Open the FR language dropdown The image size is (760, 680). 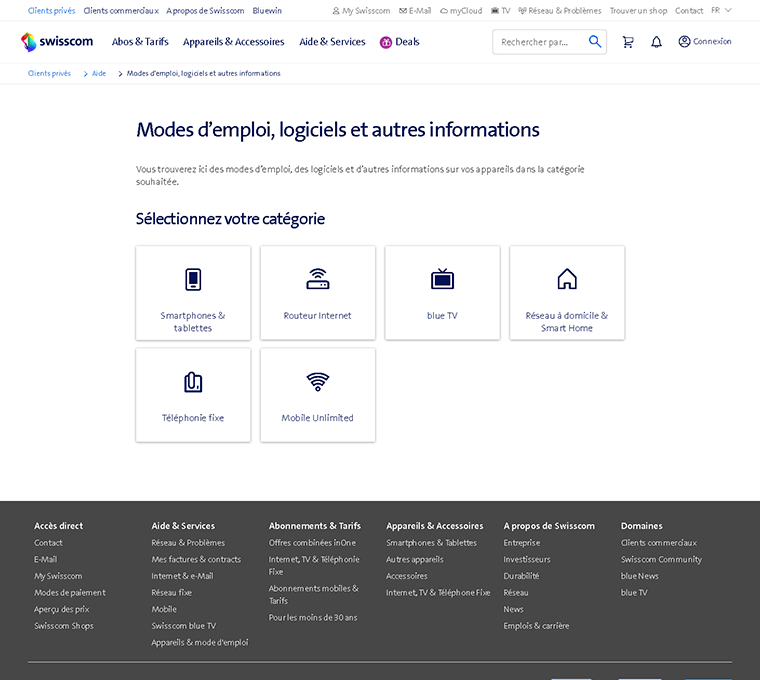click(x=721, y=10)
